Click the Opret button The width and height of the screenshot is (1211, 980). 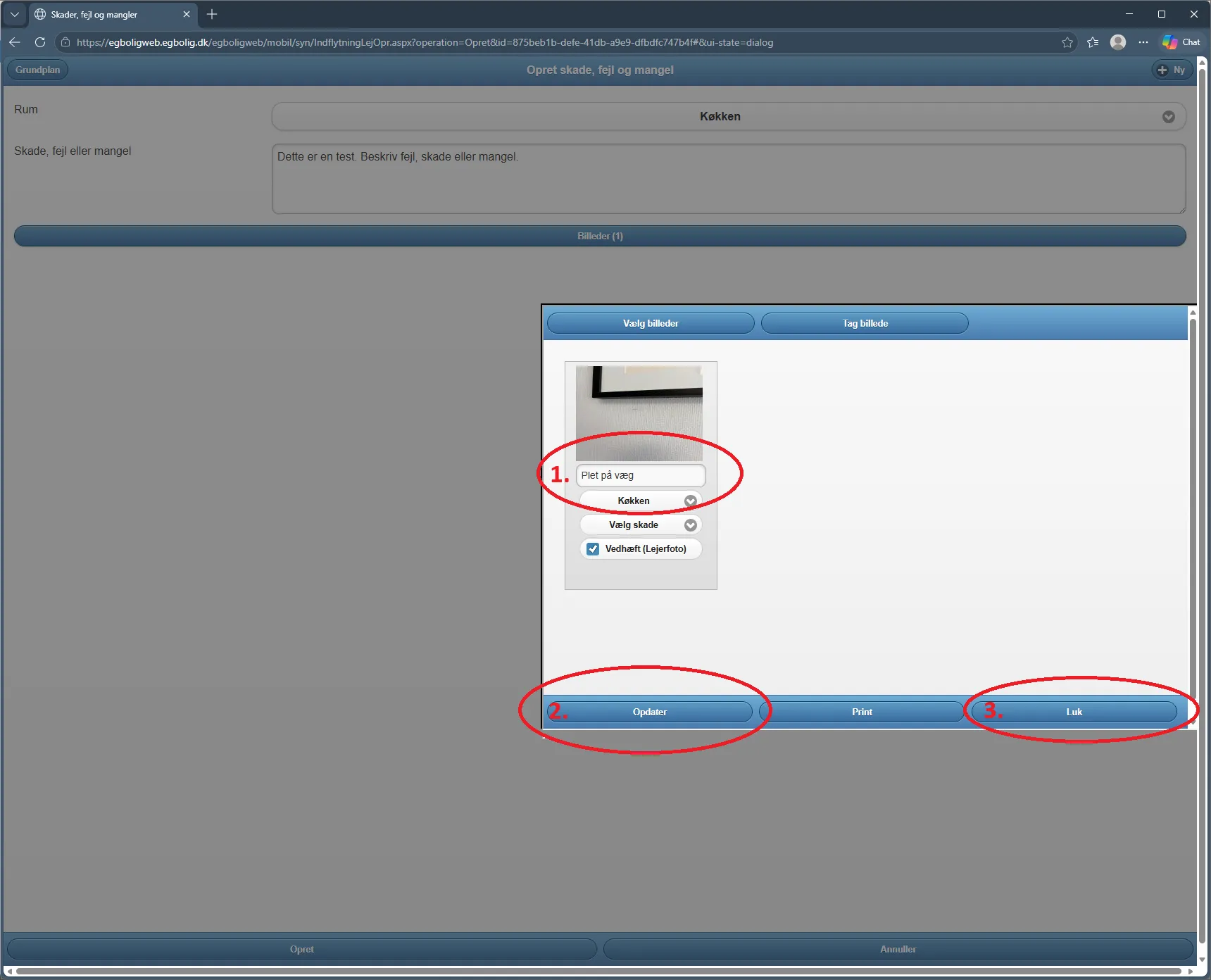click(302, 949)
